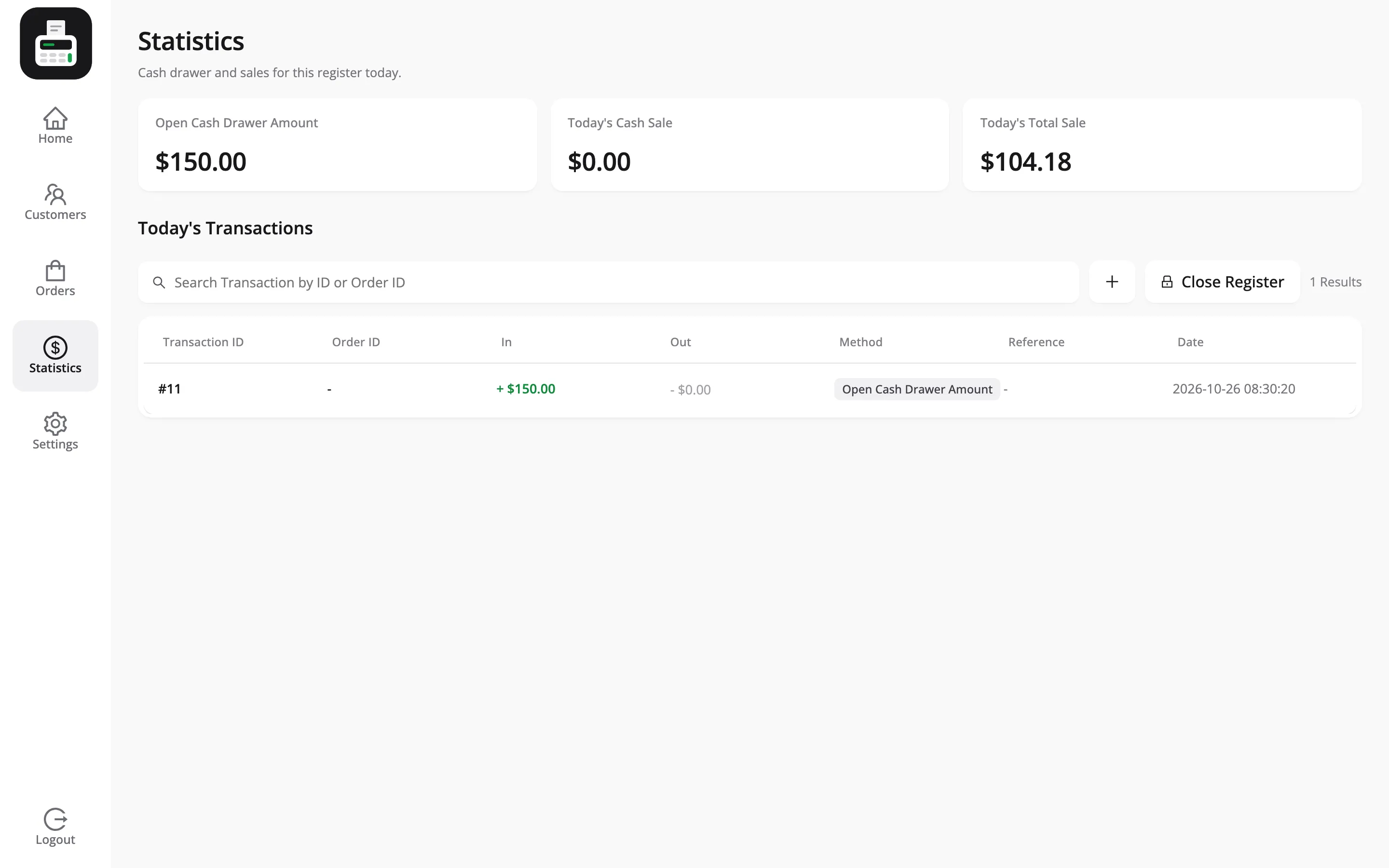Image resolution: width=1389 pixels, height=868 pixels.
Task: Click the Today's Total Sale card title
Action: (x=1032, y=123)
